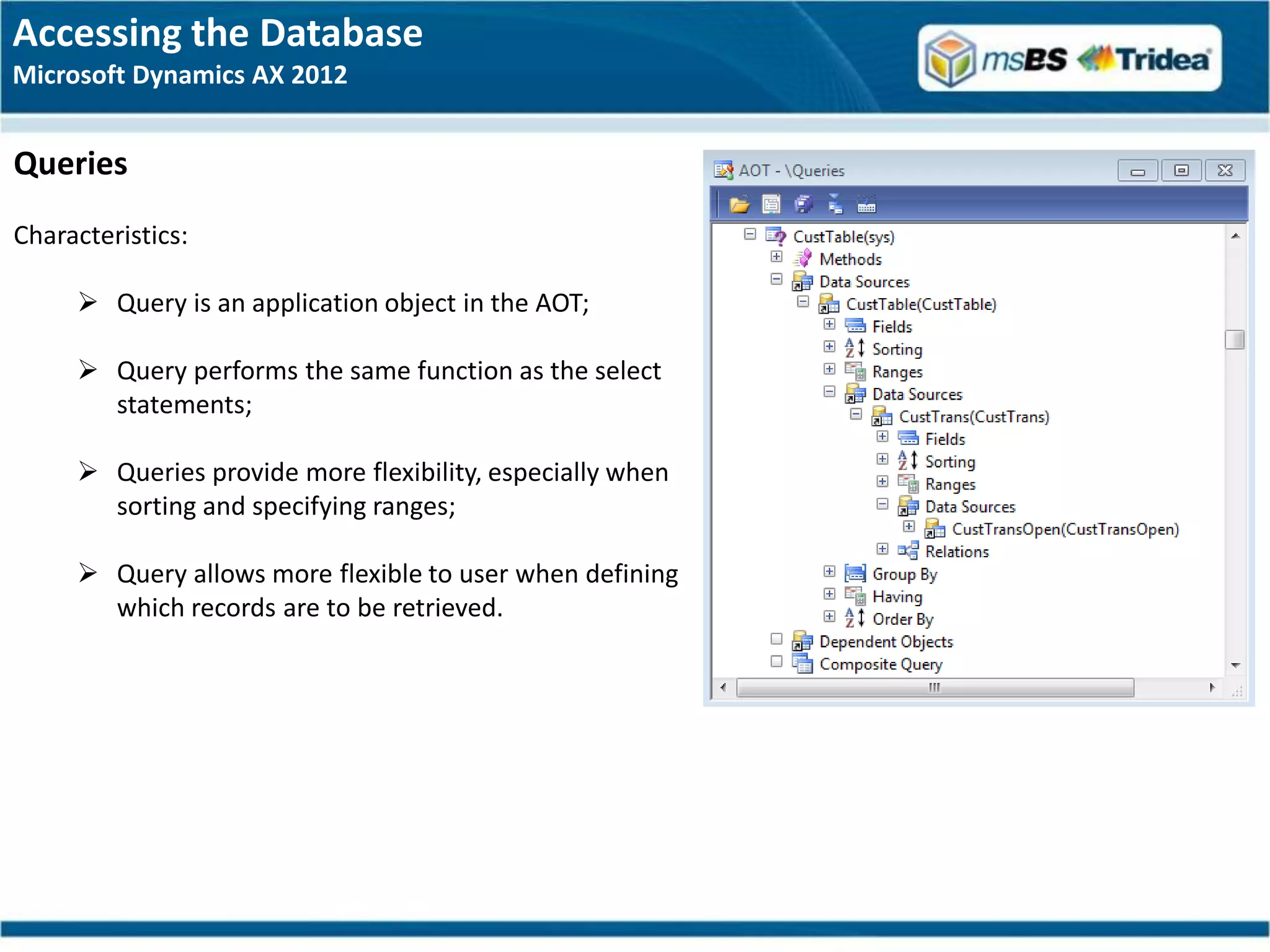Expand the CustTransOpen(CustTransOpen) node

pos(909,526)
